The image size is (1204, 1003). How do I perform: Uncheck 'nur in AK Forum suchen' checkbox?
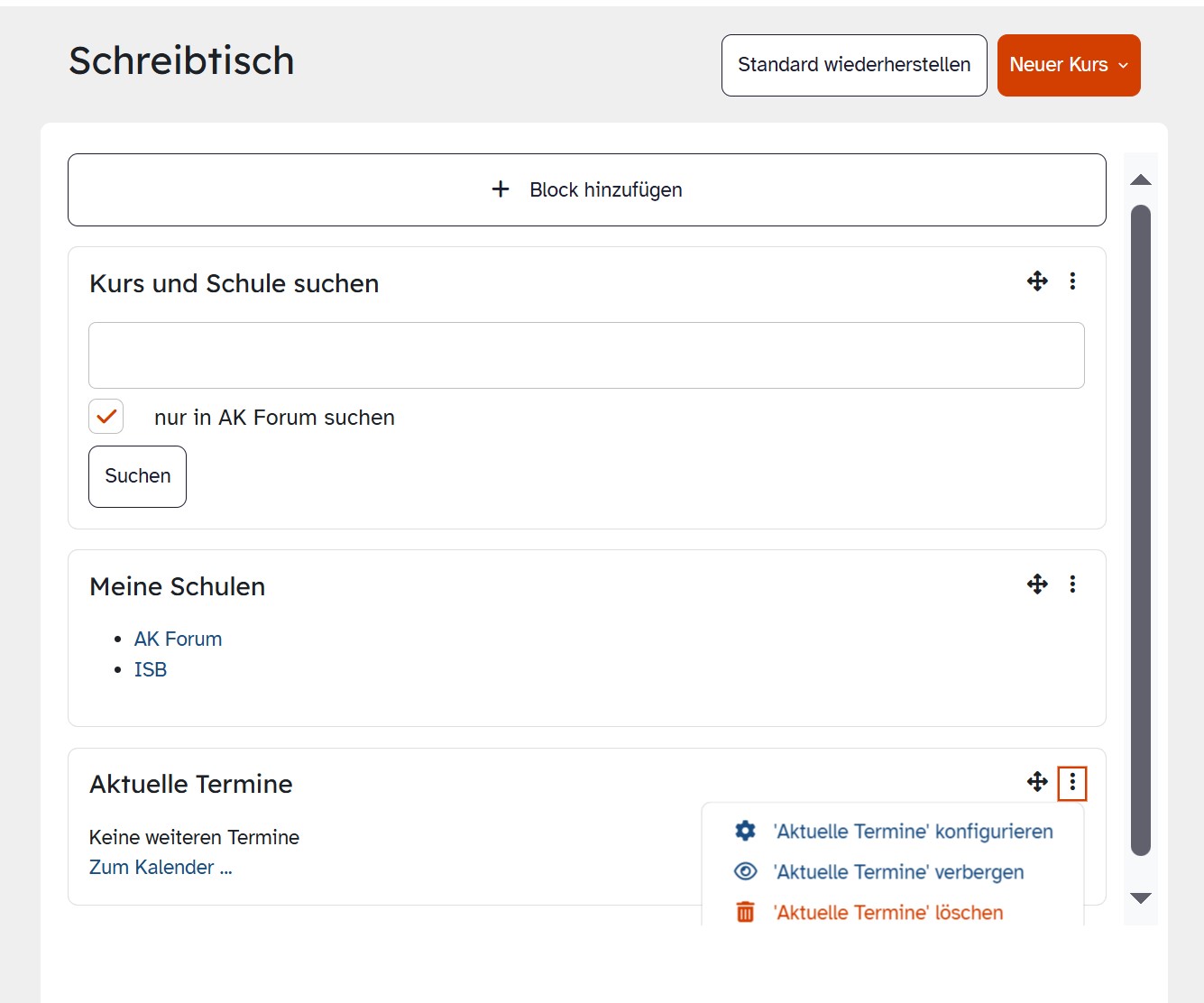tap(106, 417)
